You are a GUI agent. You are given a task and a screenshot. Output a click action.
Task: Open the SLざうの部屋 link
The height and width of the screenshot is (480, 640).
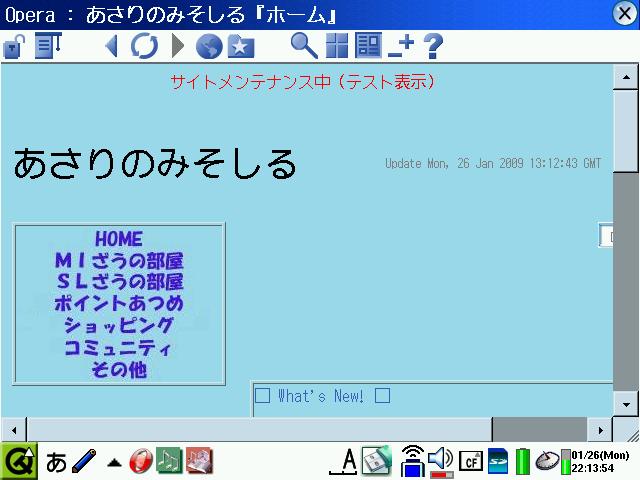(120, 282)
